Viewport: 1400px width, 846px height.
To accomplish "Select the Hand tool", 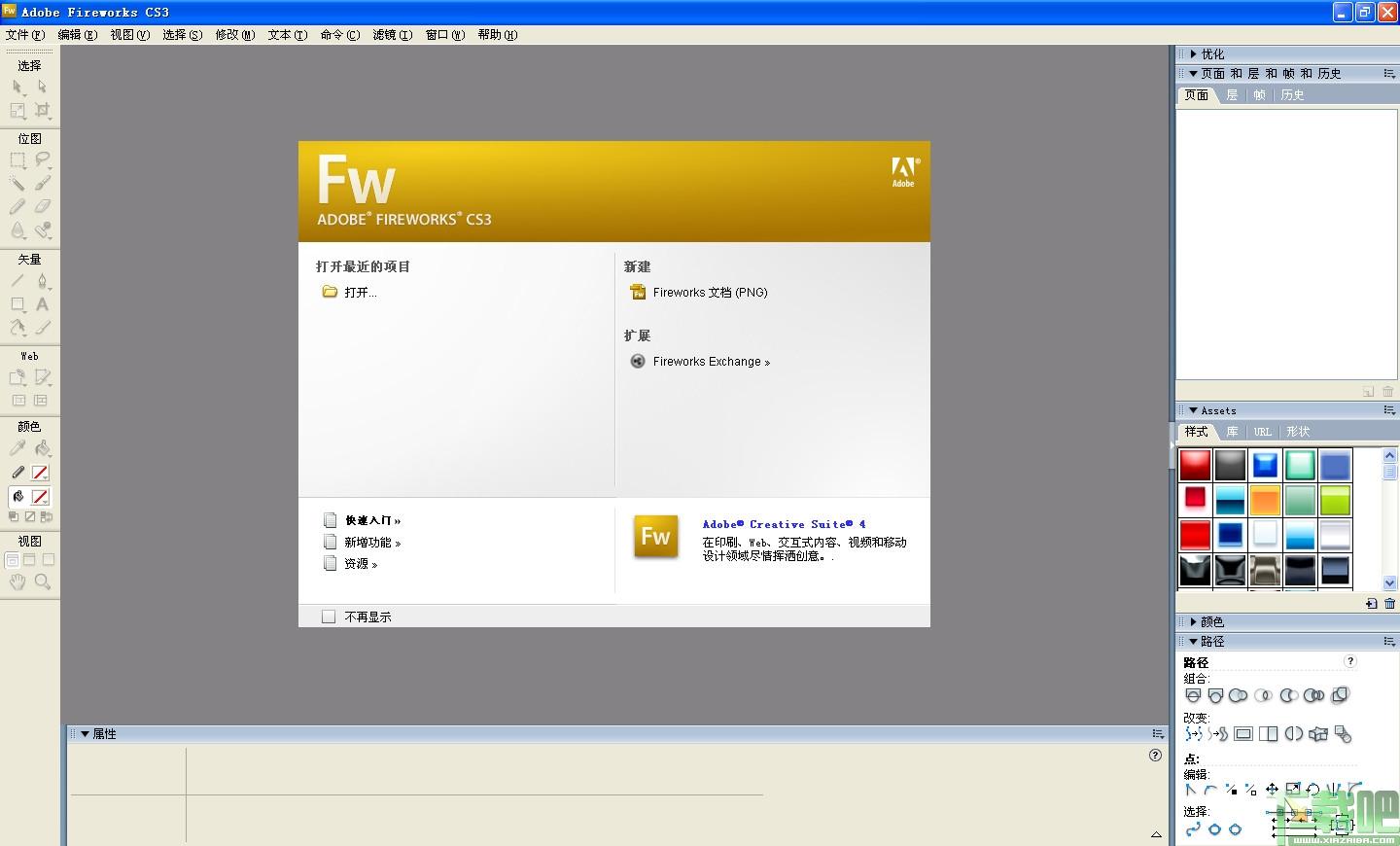I will tap(17, 582).
